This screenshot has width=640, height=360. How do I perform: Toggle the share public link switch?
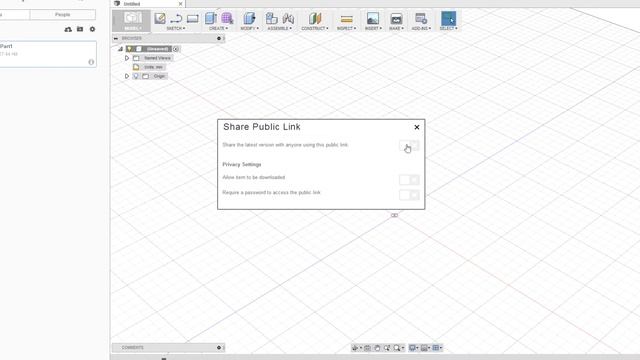(x=409, y=145)
